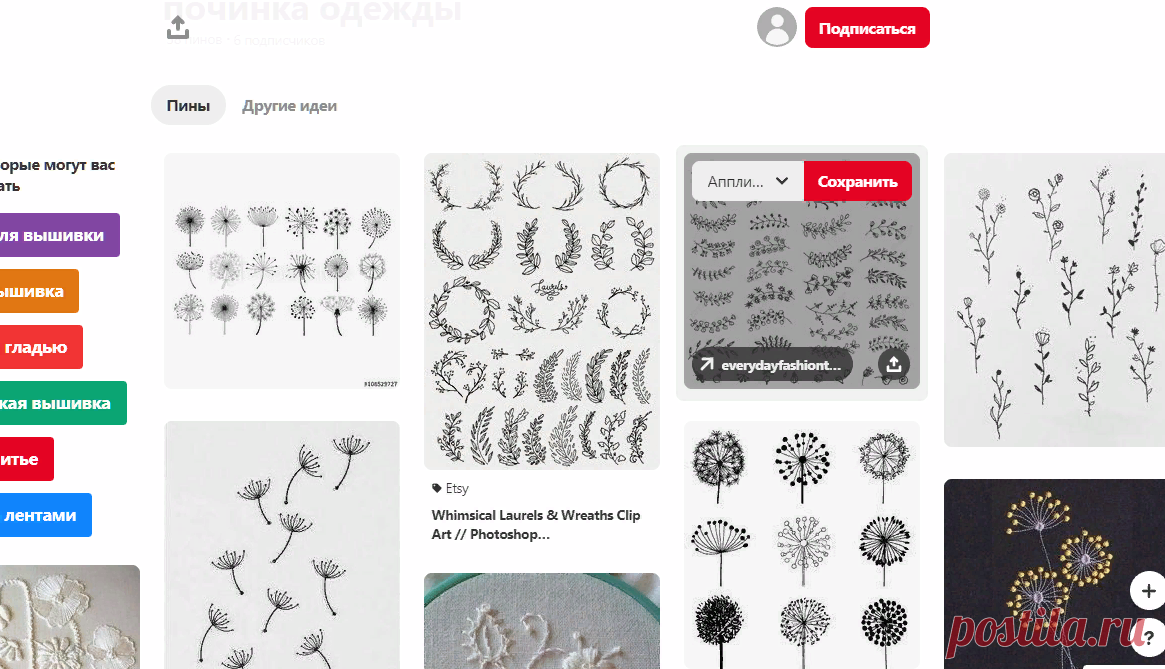The width and height of the screenshot is (1165, 669).
Task: Open the gray user profile avatar
Action: (776, 28)
